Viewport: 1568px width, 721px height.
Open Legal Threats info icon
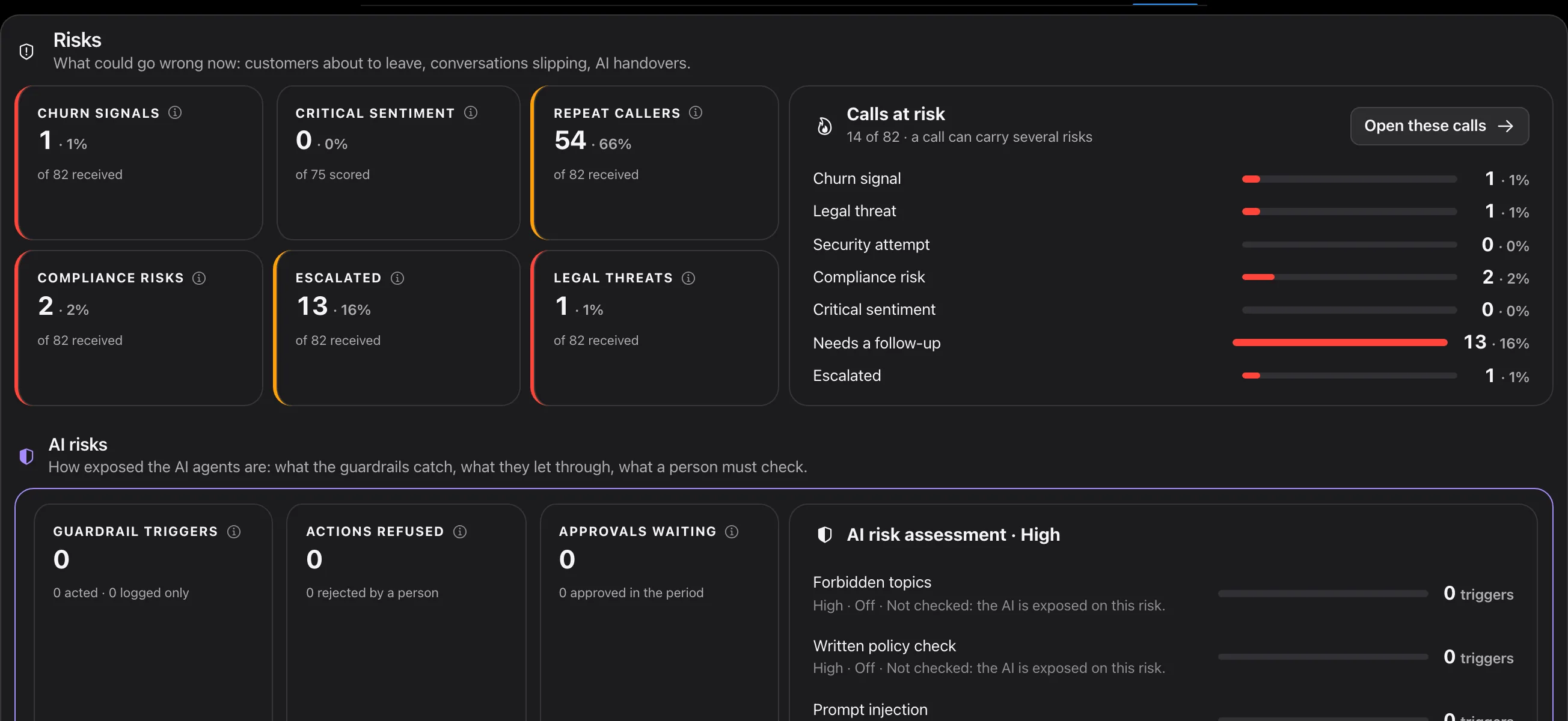[688, 278]
